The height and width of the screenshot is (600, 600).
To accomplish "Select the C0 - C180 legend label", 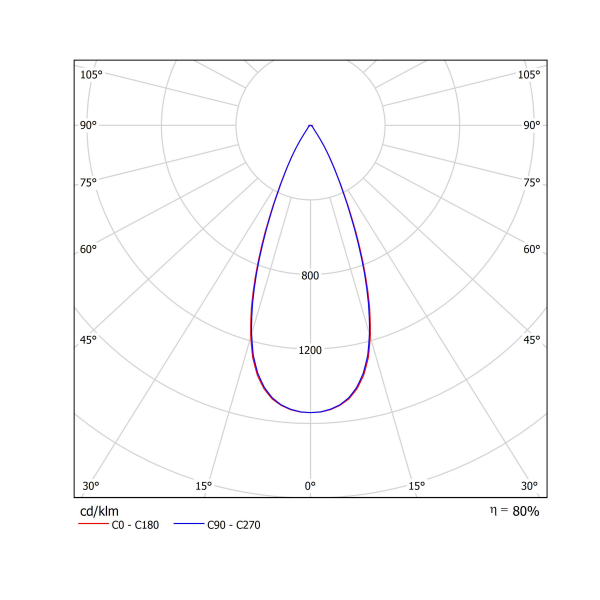I will coord(135,525).
